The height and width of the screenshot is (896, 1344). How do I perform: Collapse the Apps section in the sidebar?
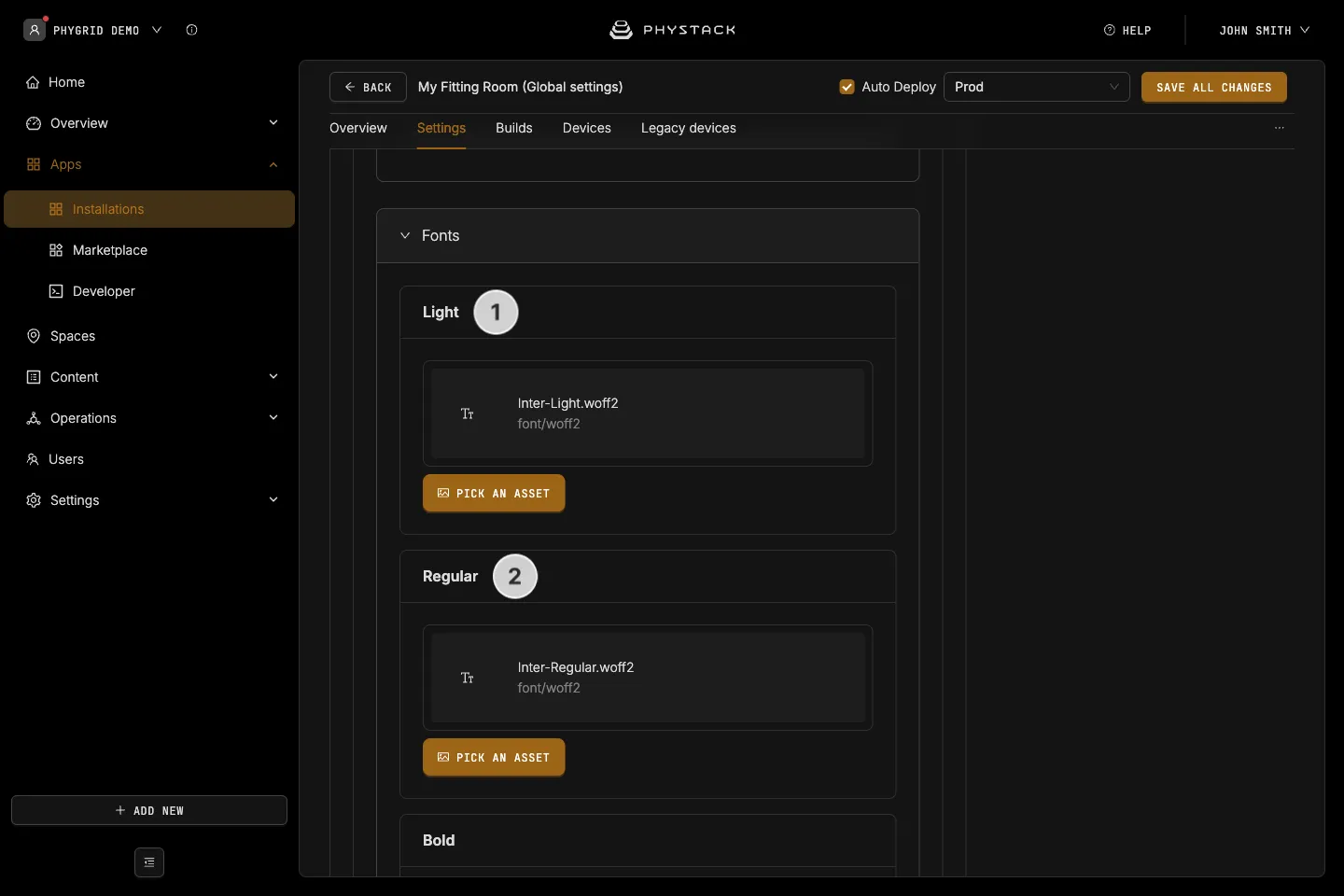coord(273,164)
